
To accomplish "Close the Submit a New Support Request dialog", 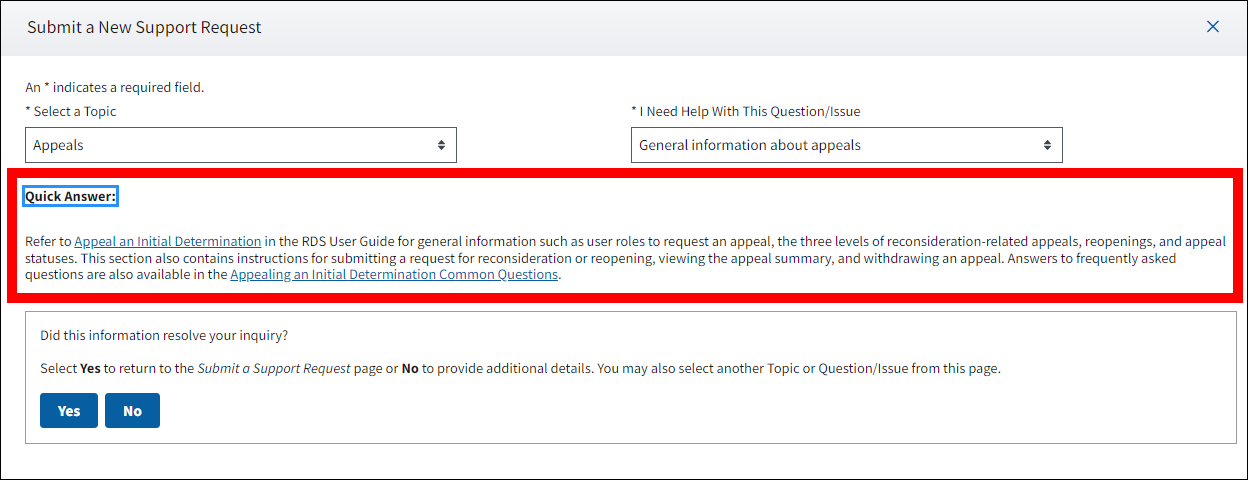I will 1213,27.
